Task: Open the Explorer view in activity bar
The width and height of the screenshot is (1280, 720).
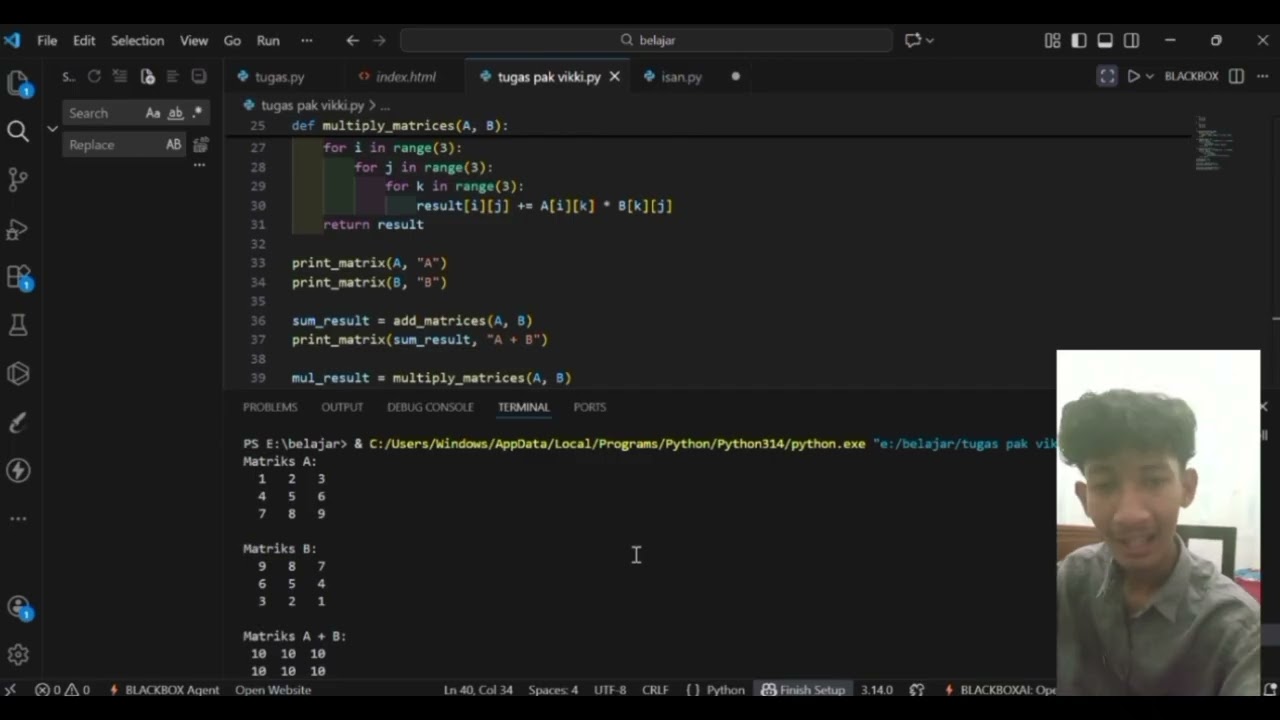Action: pyautogui.click(x=18, y=83)
